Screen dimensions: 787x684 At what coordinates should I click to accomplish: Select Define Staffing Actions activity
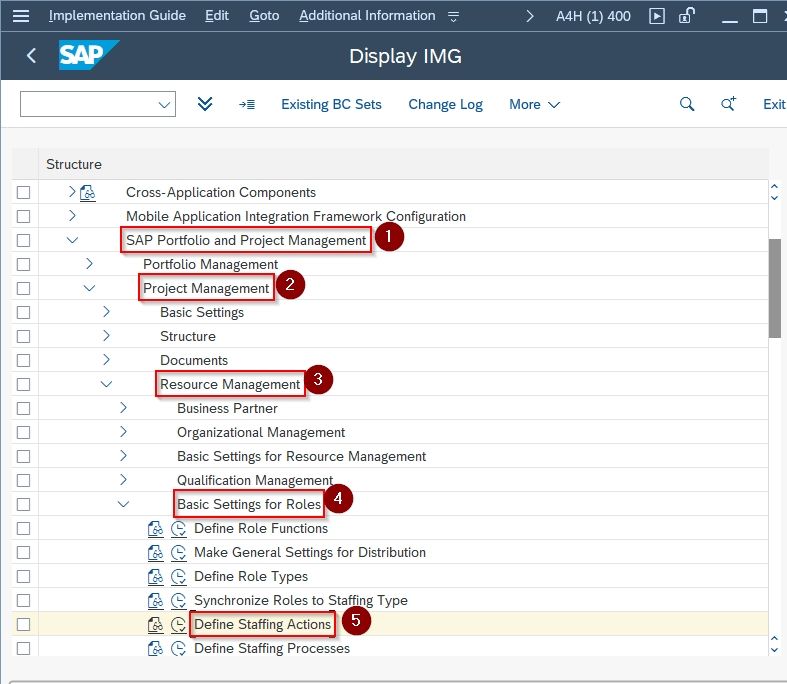pos(263,625)
